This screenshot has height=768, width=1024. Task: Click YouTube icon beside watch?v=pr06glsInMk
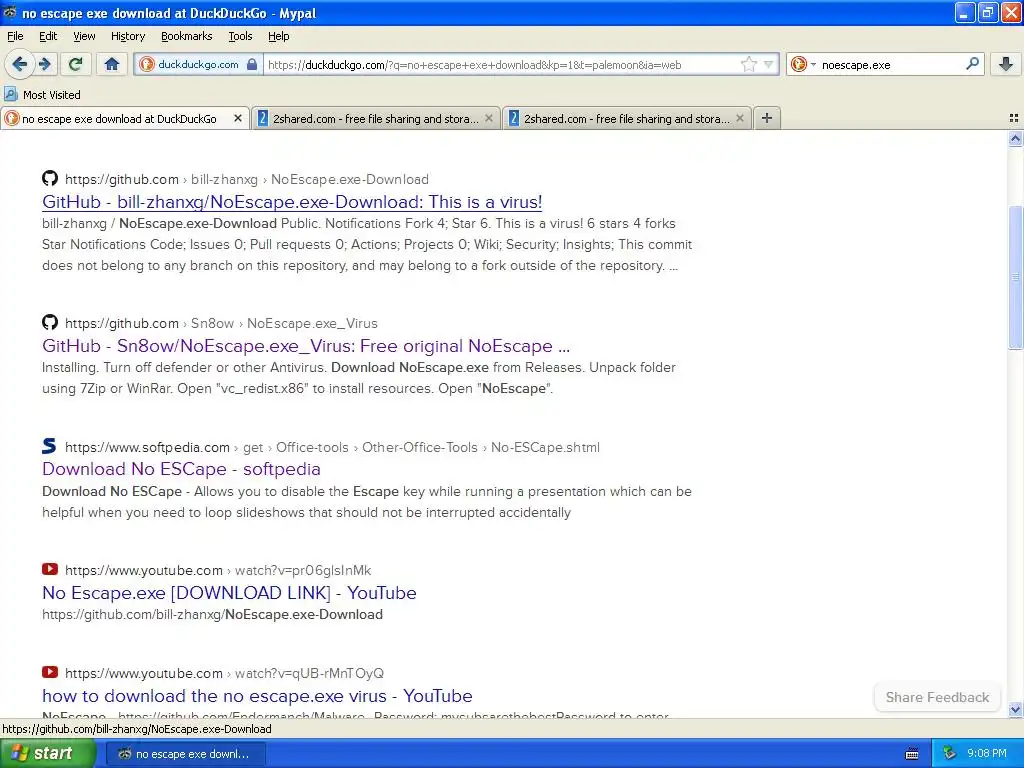coord(50,569)
